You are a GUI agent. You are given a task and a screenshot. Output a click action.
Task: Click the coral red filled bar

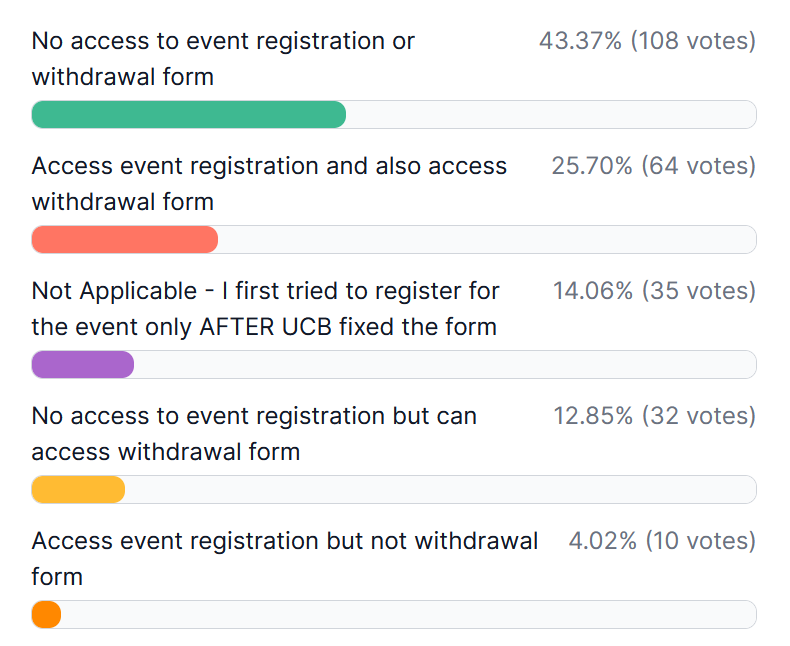tap(125, 240)
